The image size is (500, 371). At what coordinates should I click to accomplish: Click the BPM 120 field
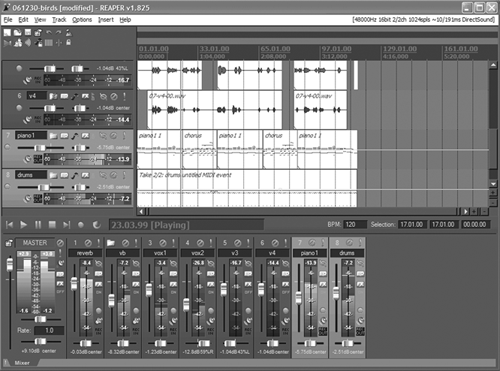point(355,225)
